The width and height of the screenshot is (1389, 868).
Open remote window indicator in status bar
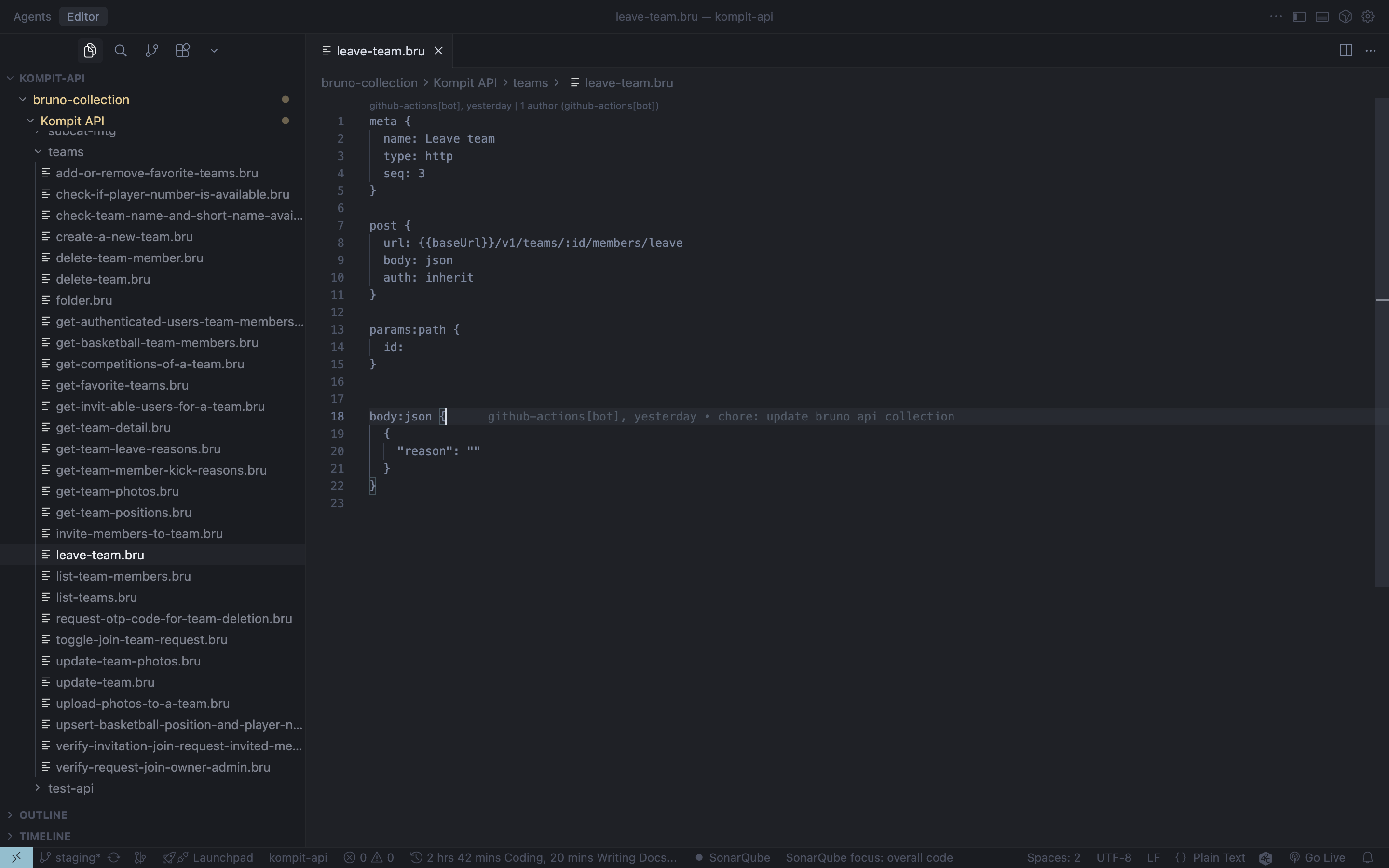pyautogui.click(x=16, y=858)
